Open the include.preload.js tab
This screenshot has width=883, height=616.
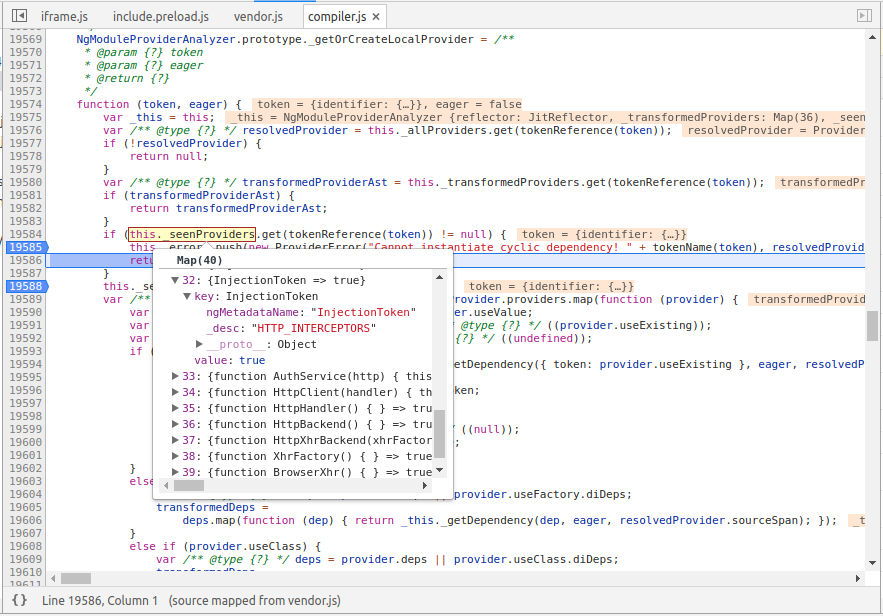tap(160, 17)
